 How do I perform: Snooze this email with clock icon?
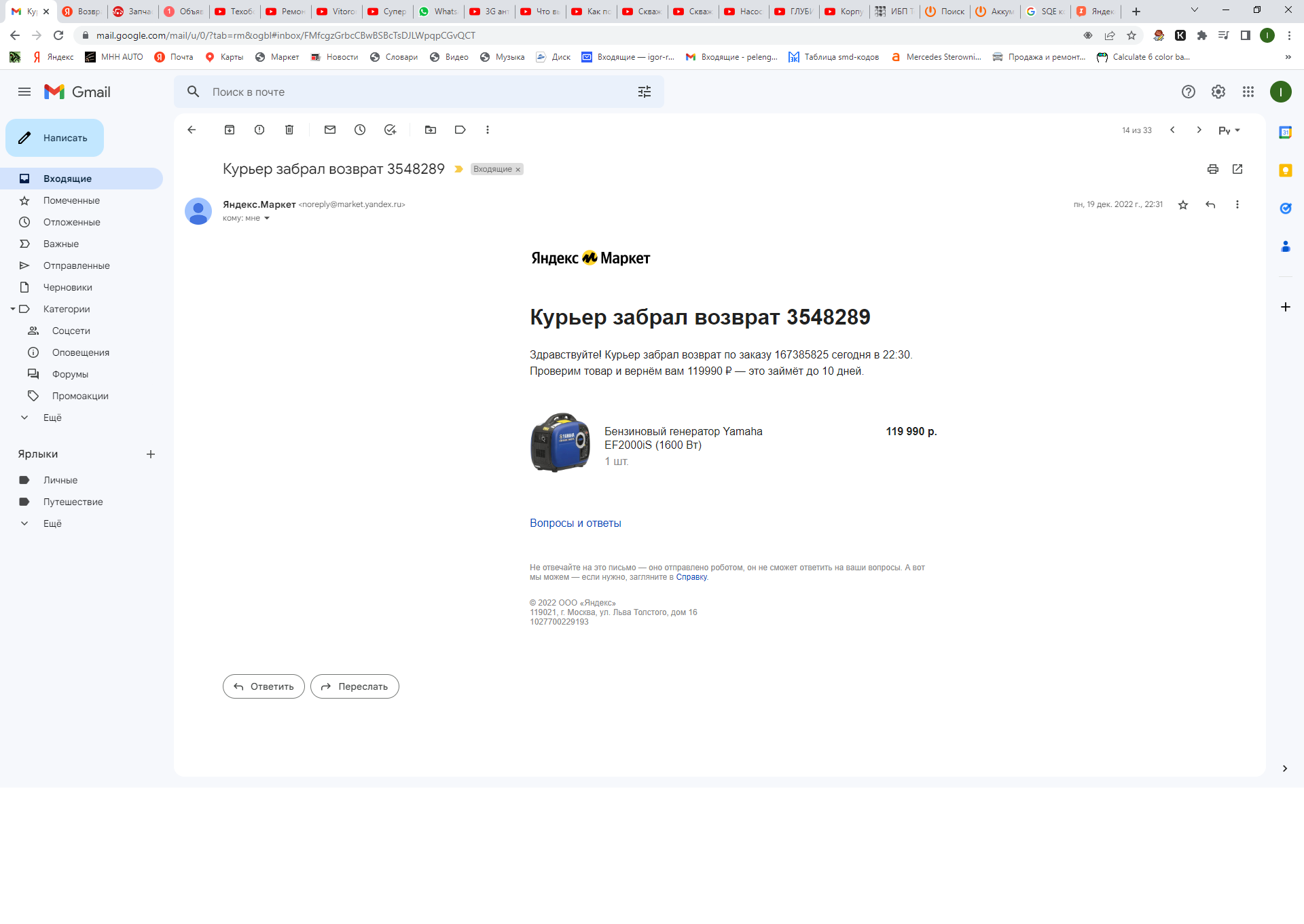pyautogui.click(x=360, y=130)
